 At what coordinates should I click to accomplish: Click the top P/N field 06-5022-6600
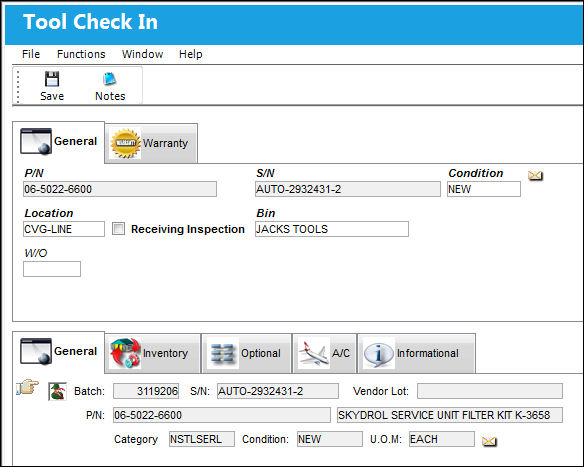tap(120, 189)
